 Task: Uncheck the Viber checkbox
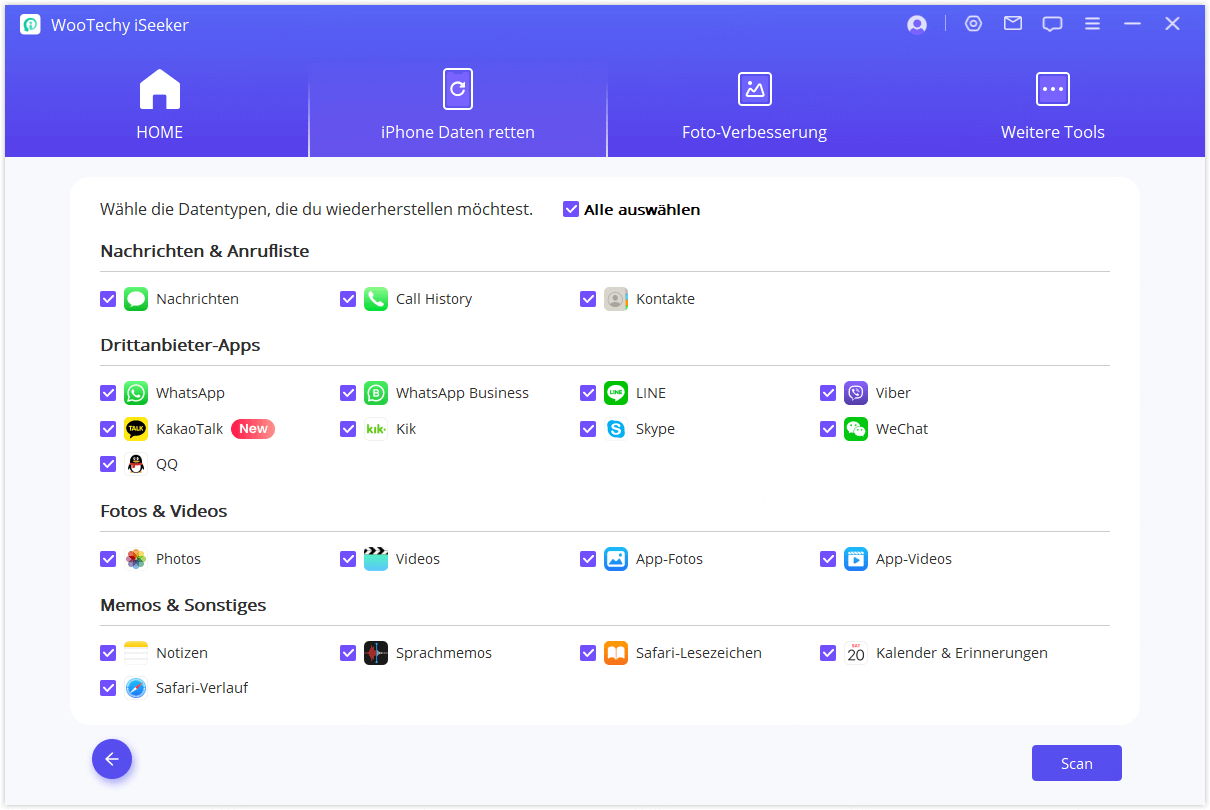828,393
